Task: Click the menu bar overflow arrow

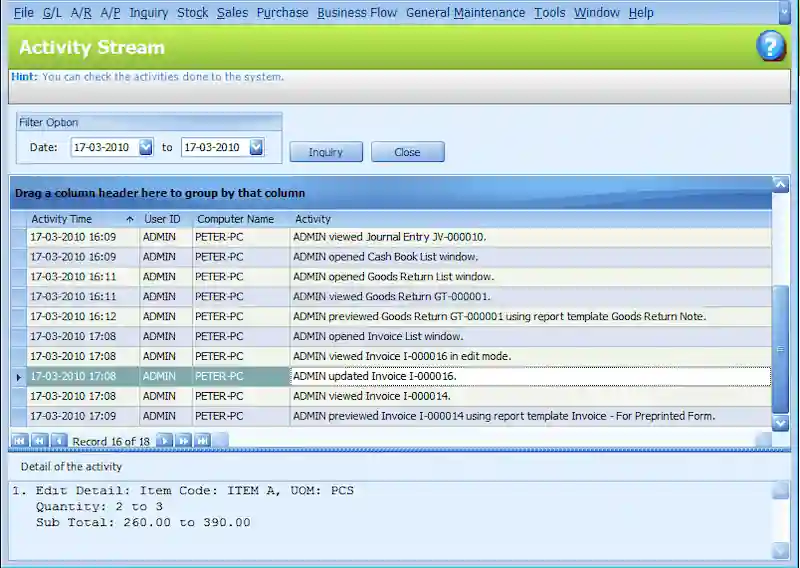Action: (785, 13)
